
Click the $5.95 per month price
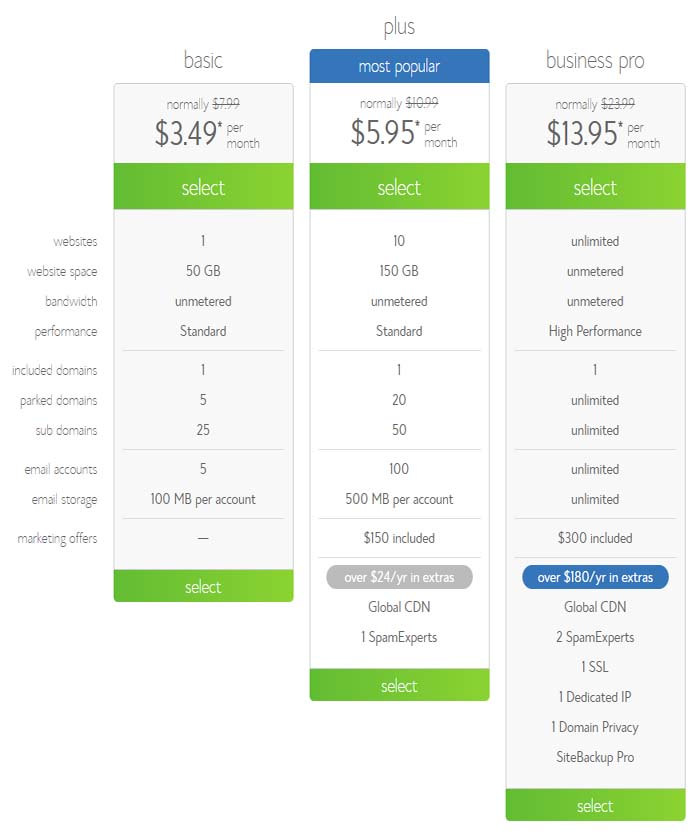[404, 132]
